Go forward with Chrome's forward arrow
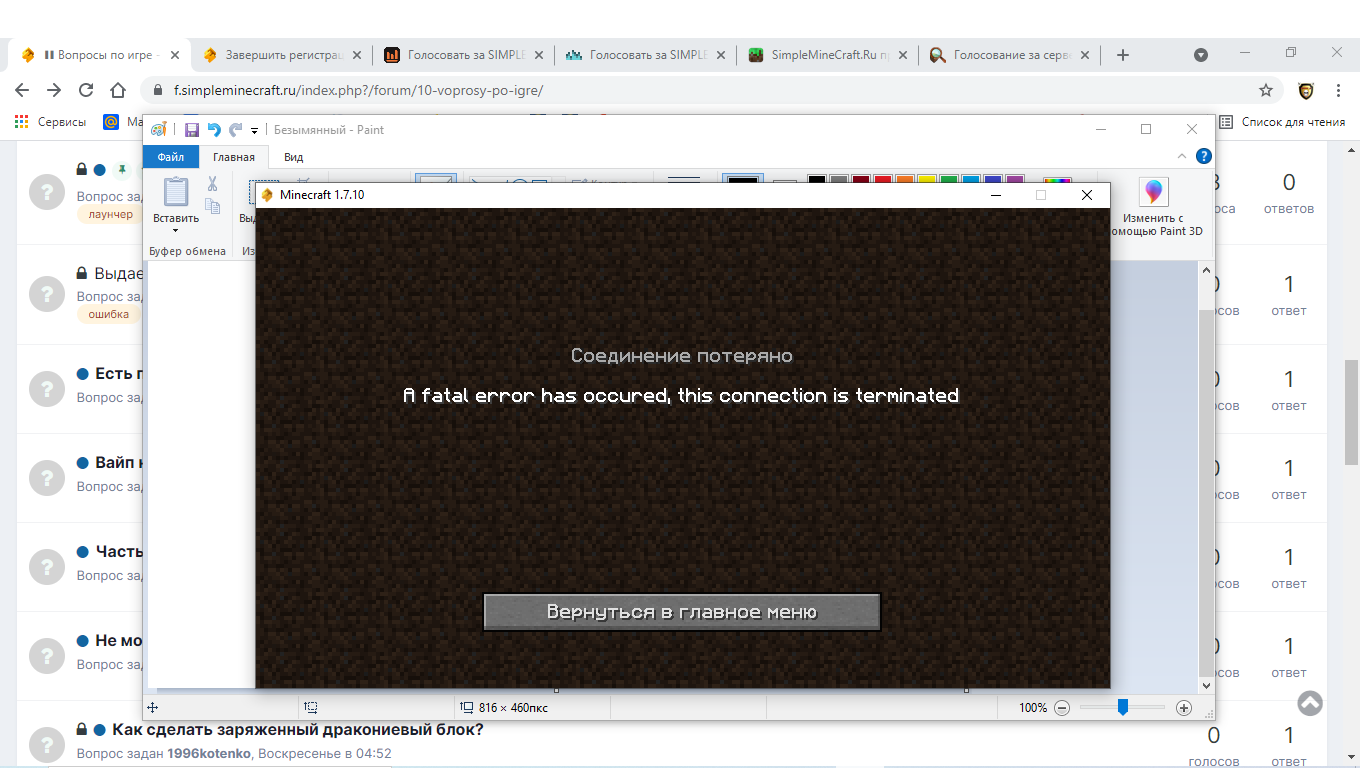Screen dimensions: 1360x768 [54, 90]
